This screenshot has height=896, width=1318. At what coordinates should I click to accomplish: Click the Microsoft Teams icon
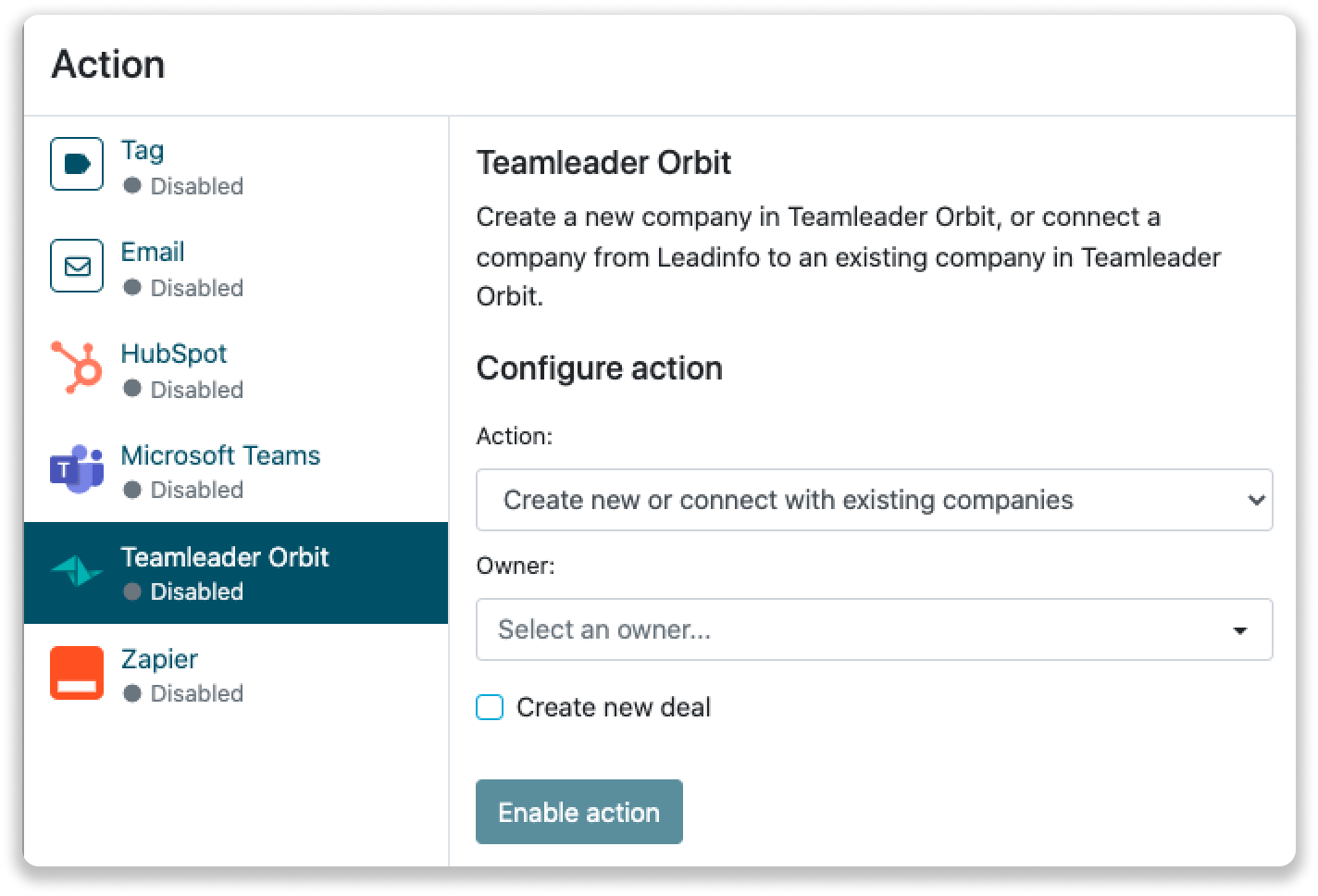click(x=75, y=470)
